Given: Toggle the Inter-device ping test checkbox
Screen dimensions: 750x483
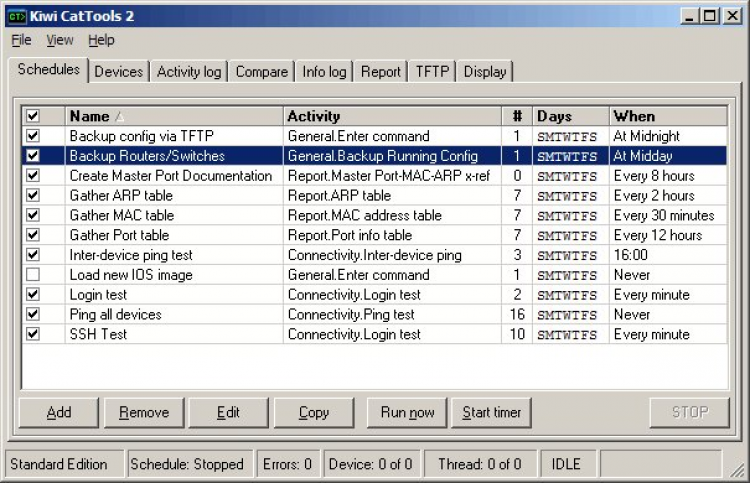Looking at the screenshot, I should 33,255.
